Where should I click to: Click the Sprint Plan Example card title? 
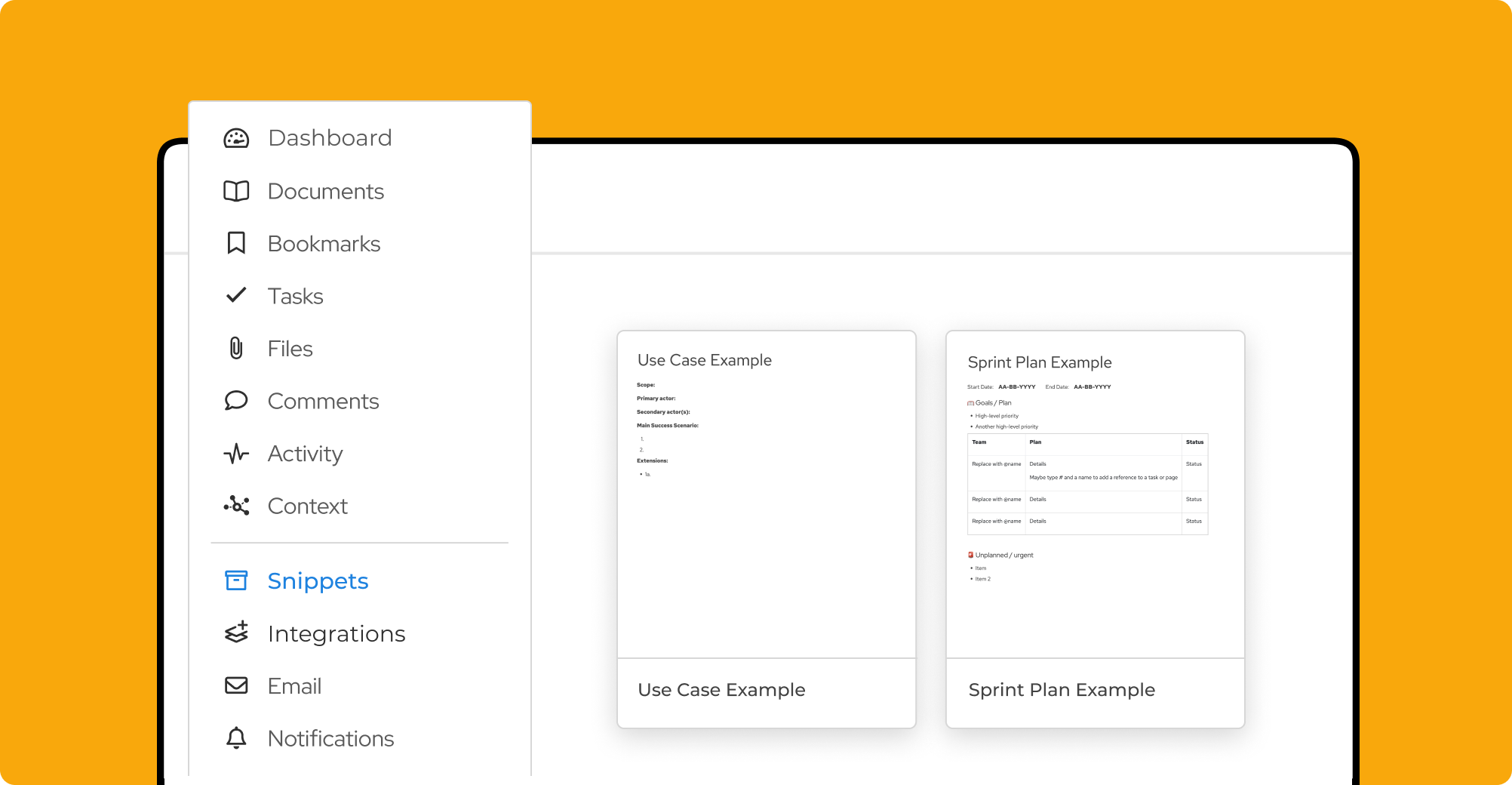click(1062, 690)
